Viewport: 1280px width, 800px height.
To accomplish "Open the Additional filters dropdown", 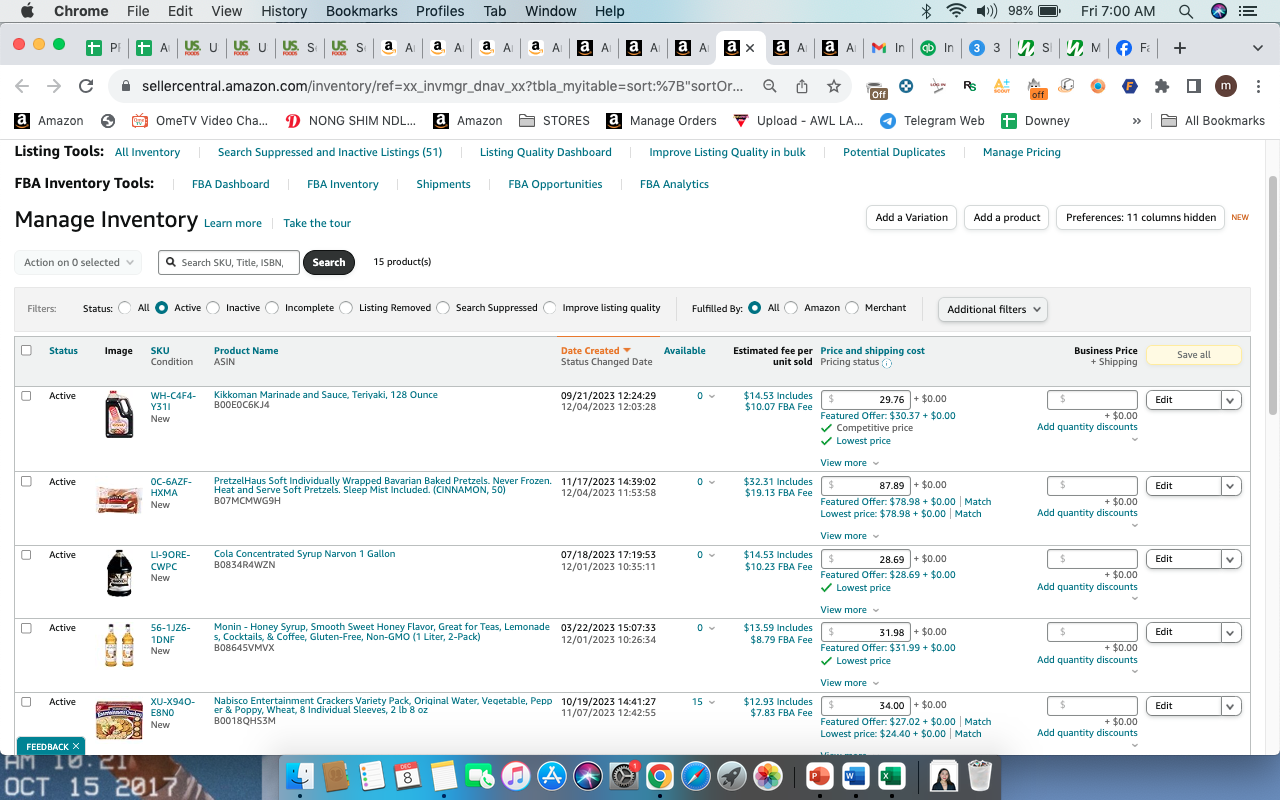I will click(993, 309).
